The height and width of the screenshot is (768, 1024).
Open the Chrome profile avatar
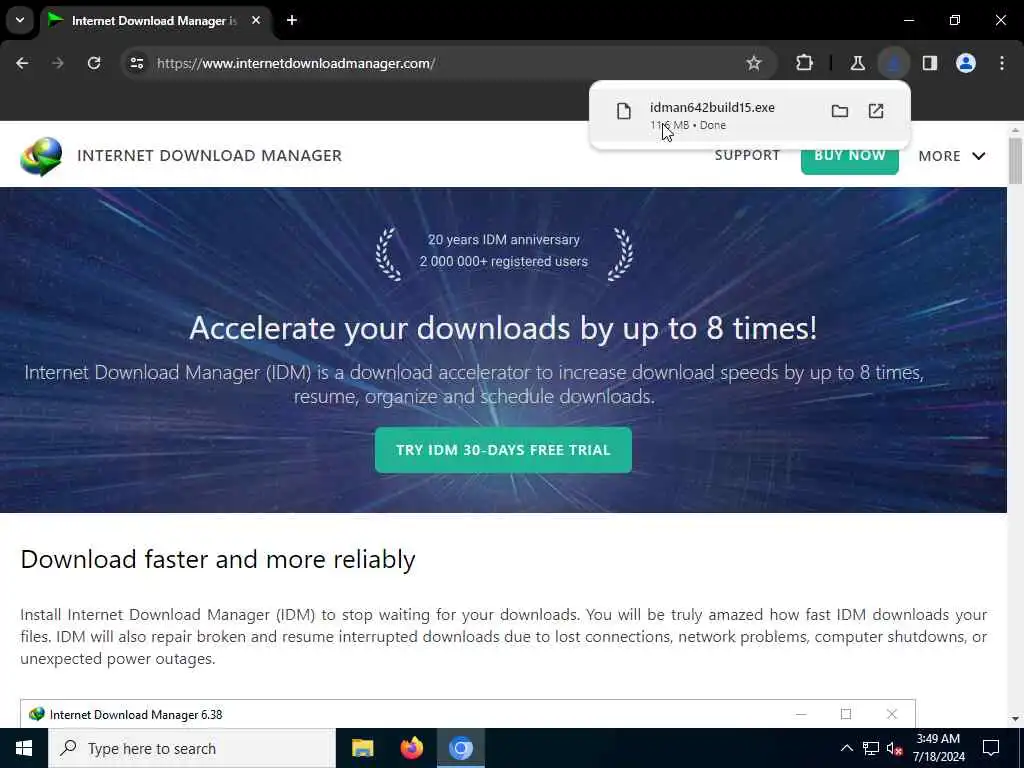click(966, 63)
